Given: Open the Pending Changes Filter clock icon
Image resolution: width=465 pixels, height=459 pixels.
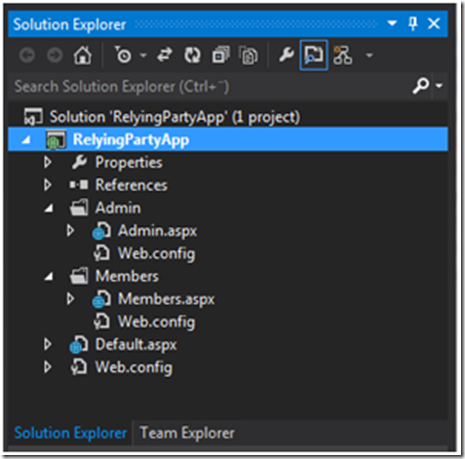Looking at the screenshot, I should pyautogui.click(x=124, y=55).
